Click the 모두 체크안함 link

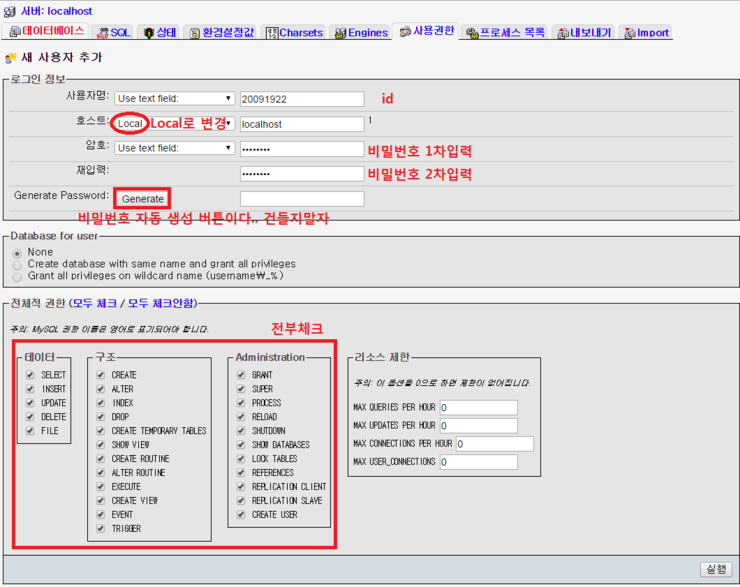pos(161,303)
